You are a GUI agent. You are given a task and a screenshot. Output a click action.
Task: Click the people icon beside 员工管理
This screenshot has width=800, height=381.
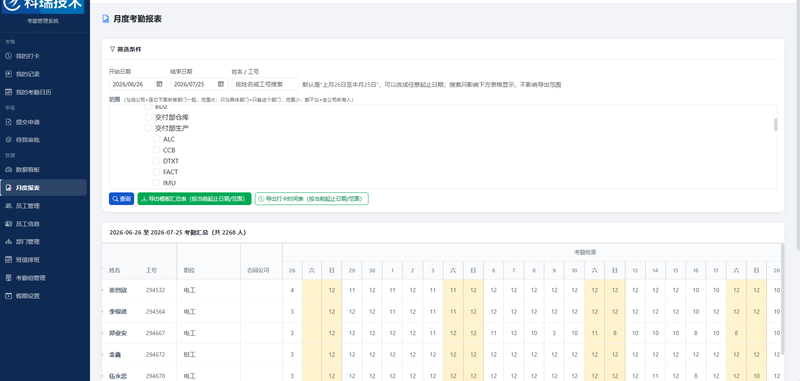[x=8, y=206]
